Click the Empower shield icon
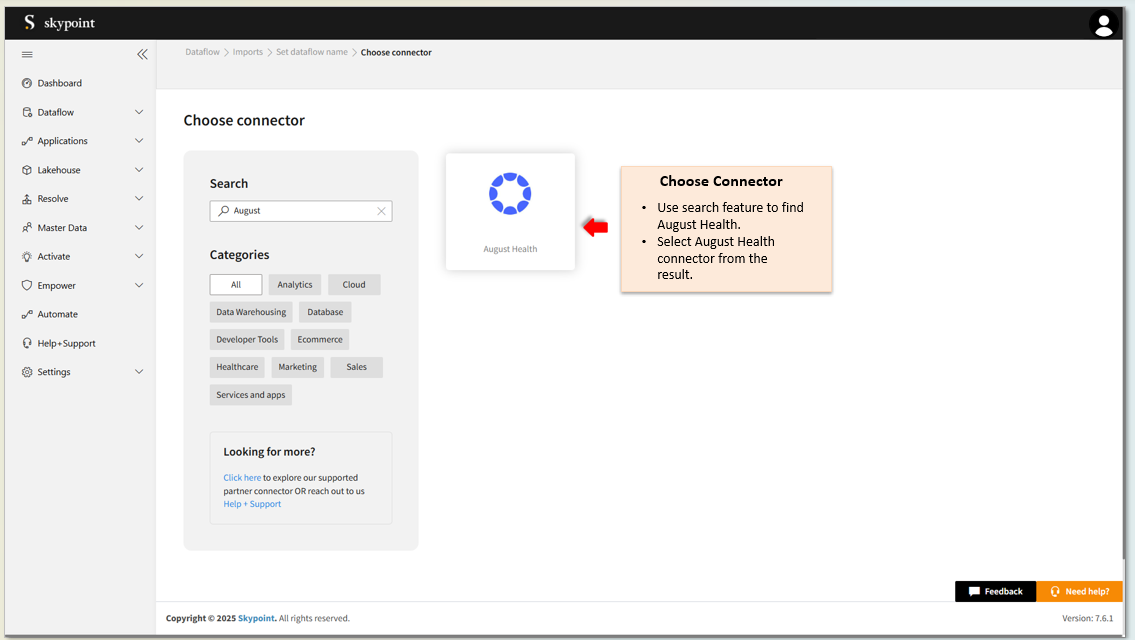 coord(27,285)
